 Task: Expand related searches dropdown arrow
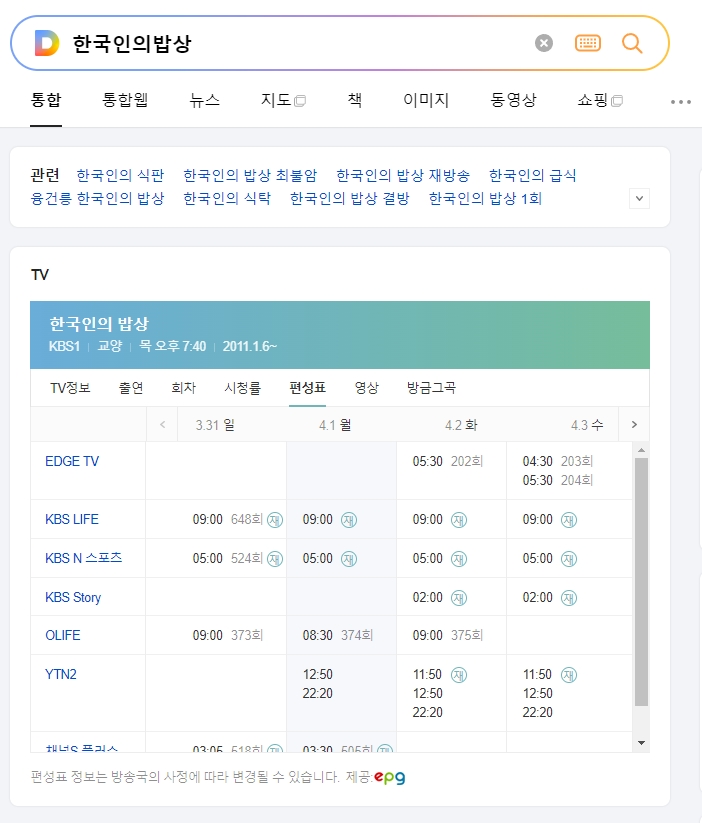(639, 198)
